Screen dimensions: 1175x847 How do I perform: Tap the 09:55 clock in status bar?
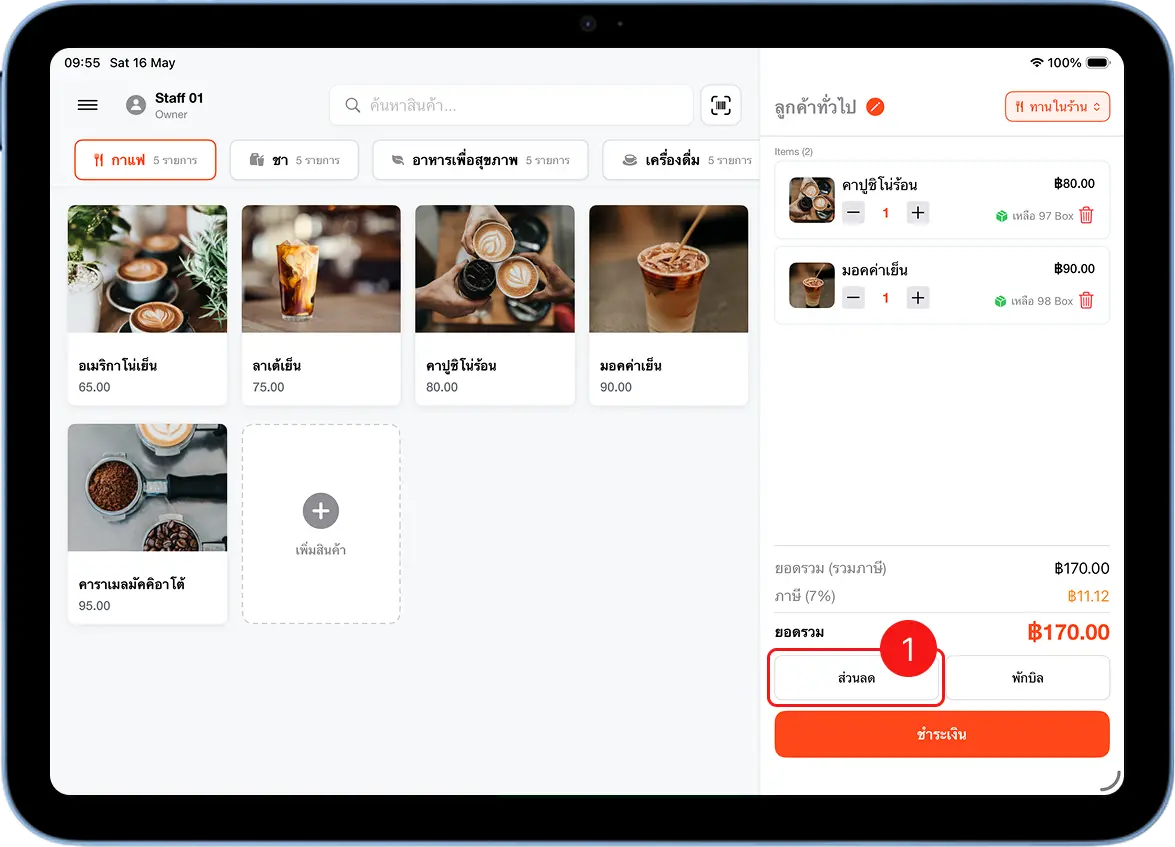pos(82,63)
